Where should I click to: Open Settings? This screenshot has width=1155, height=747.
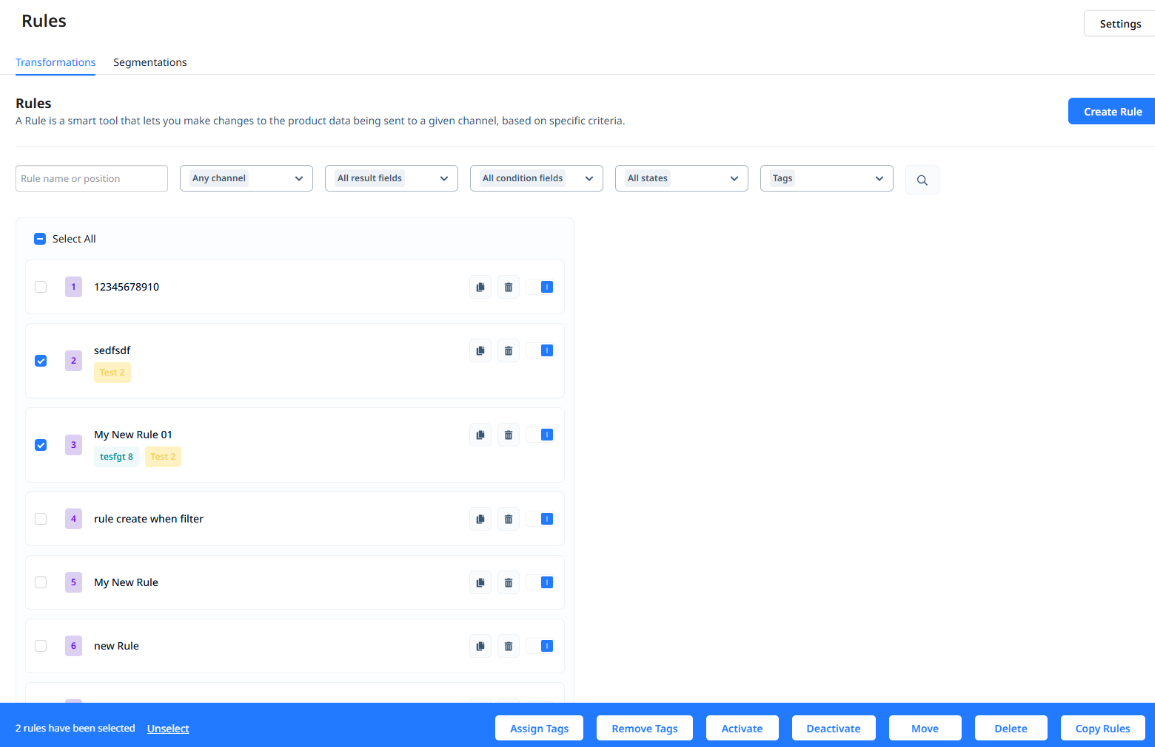click(1120, 24)
